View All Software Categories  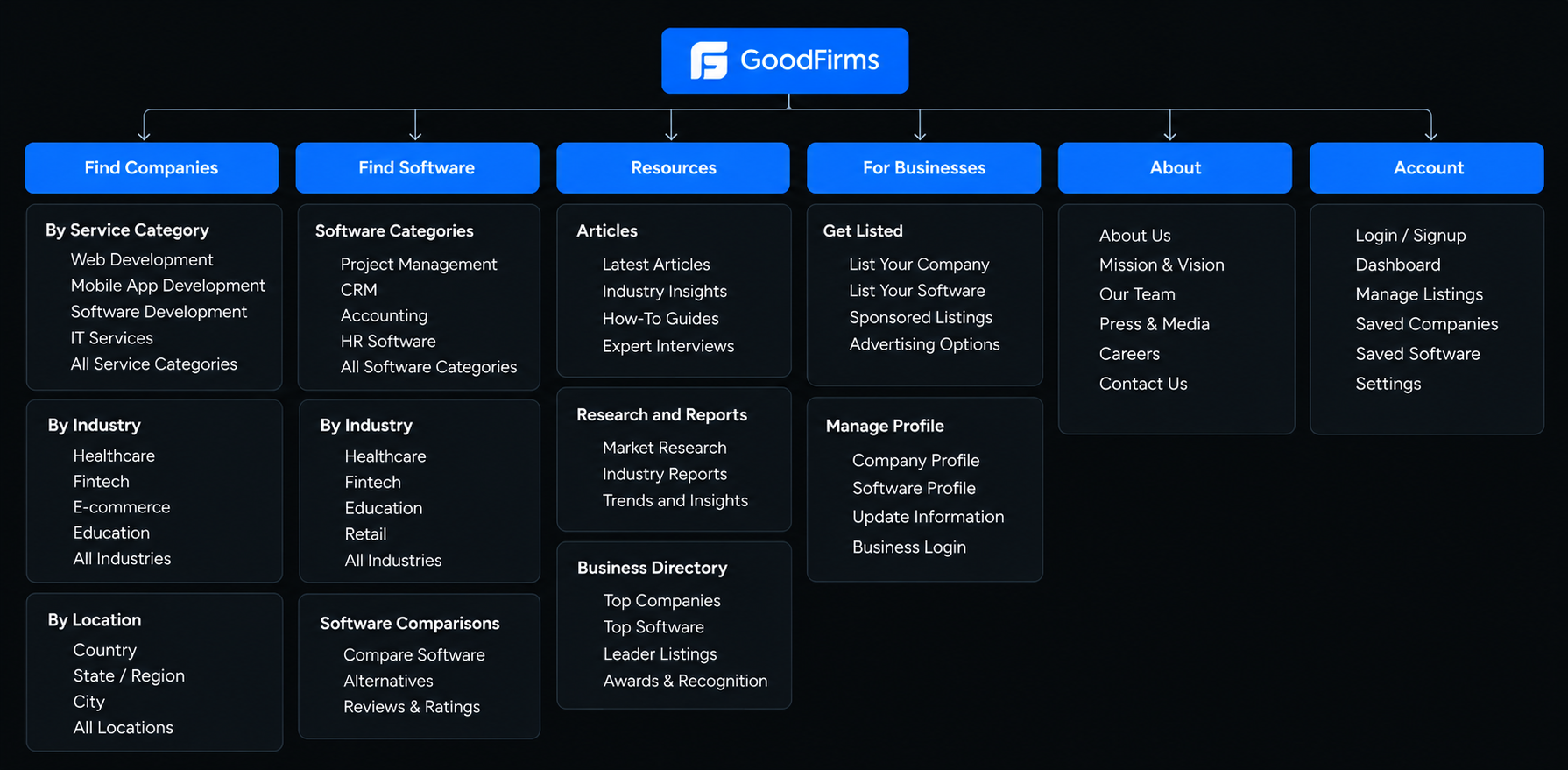pyautogui.click(x=429, y=367)
